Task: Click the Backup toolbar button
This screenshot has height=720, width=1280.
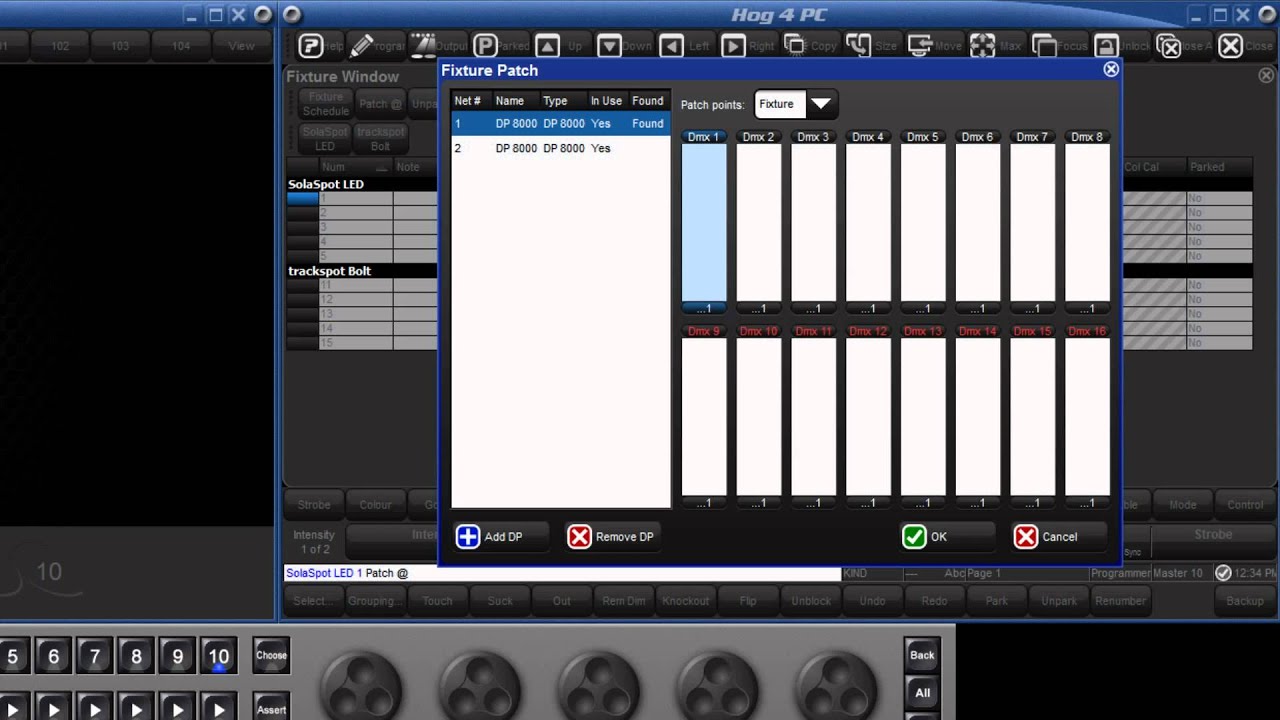Action: tap(1245, 601)
